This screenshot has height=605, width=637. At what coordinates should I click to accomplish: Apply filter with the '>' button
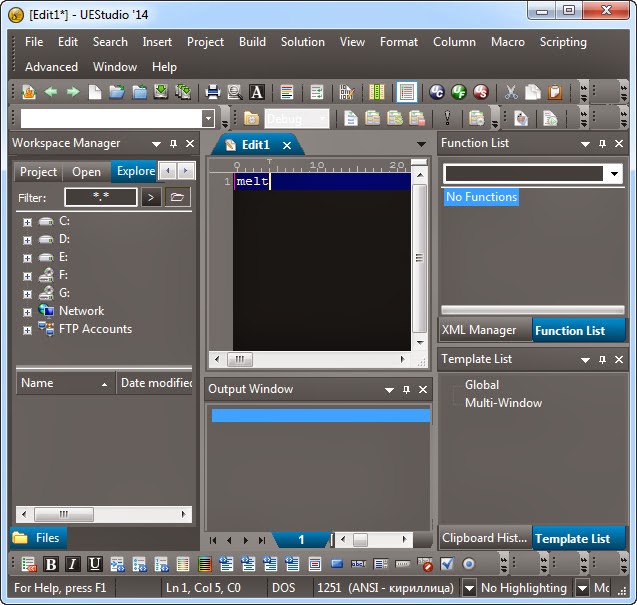pos(151,197)
